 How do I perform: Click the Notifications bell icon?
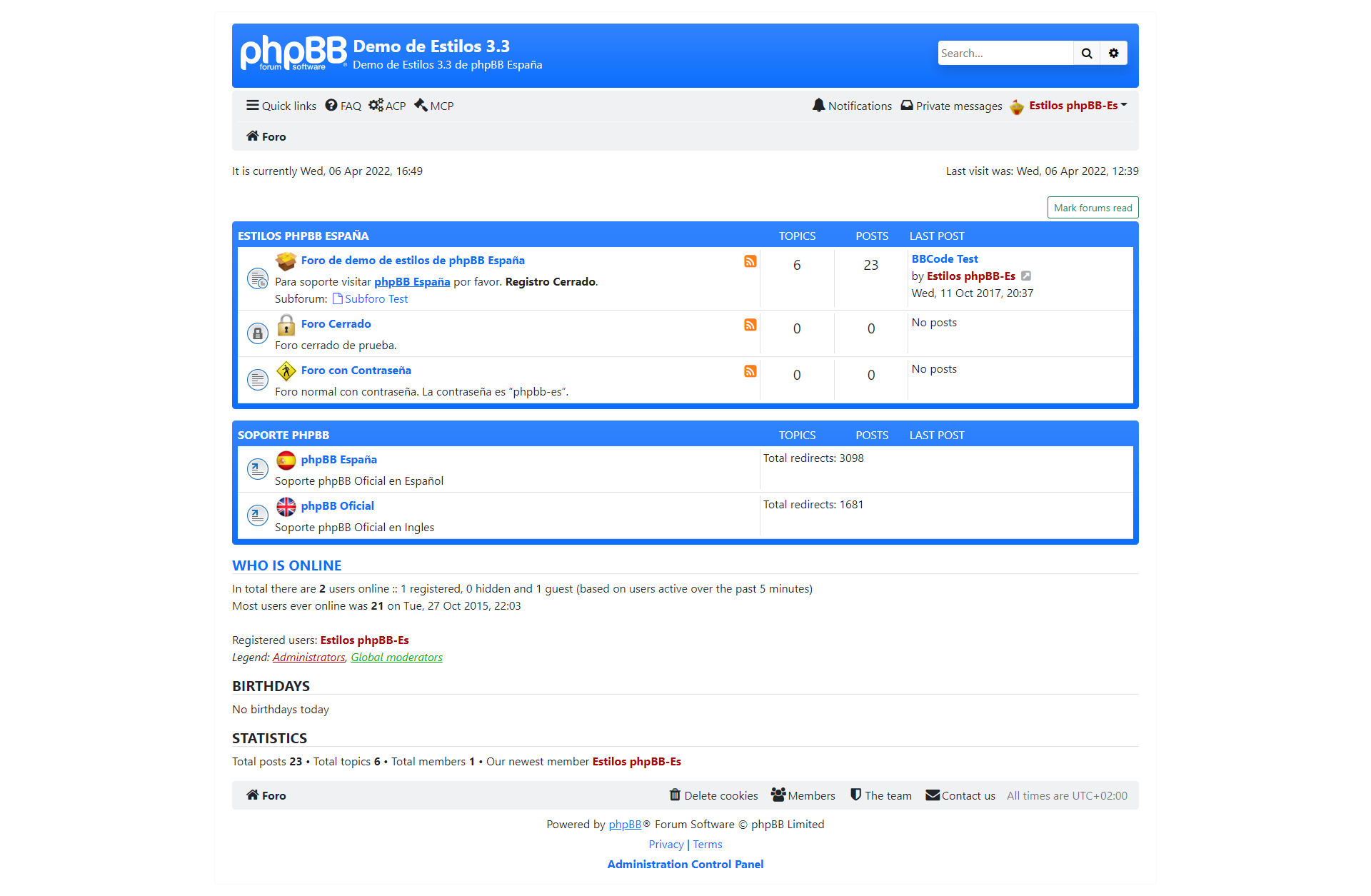pyautogui.click(x=818, y=106)
